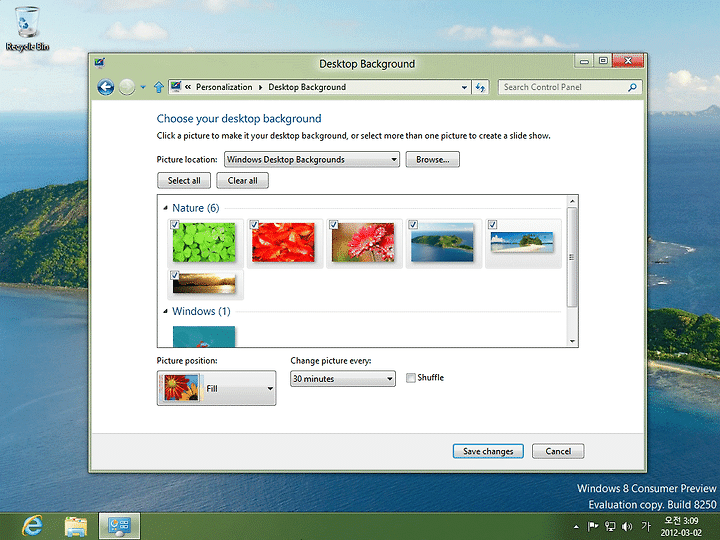Open the clock showing 2012-03-02

coord(681,526)
